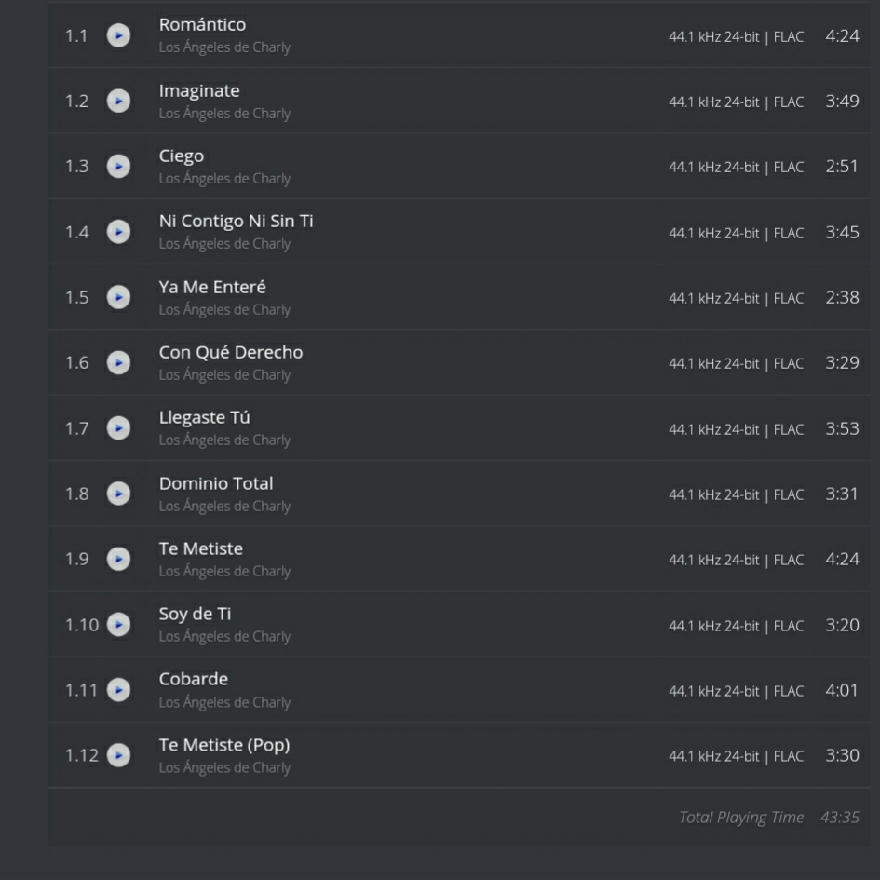Screen dimensions: 880x880
Task: Open the Romántico song title
Action: pyautogui.click(x=202, y=25)
